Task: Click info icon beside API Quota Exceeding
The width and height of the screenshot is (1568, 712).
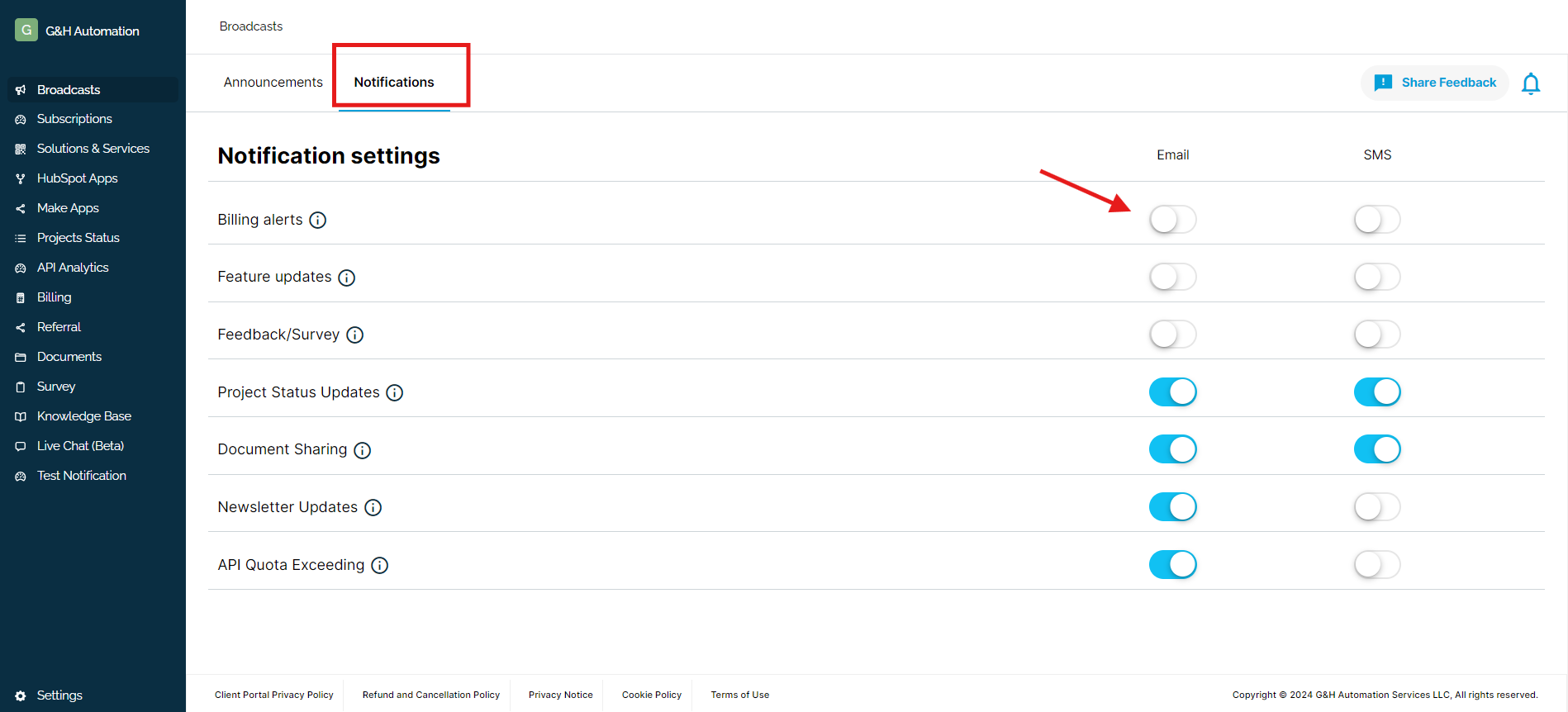Action: pyautogui.click(x=379, y=565)
